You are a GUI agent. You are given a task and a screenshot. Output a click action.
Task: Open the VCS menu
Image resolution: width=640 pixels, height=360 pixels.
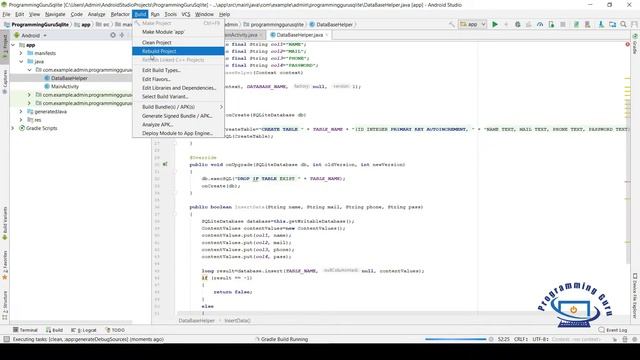tap(186, 14)
